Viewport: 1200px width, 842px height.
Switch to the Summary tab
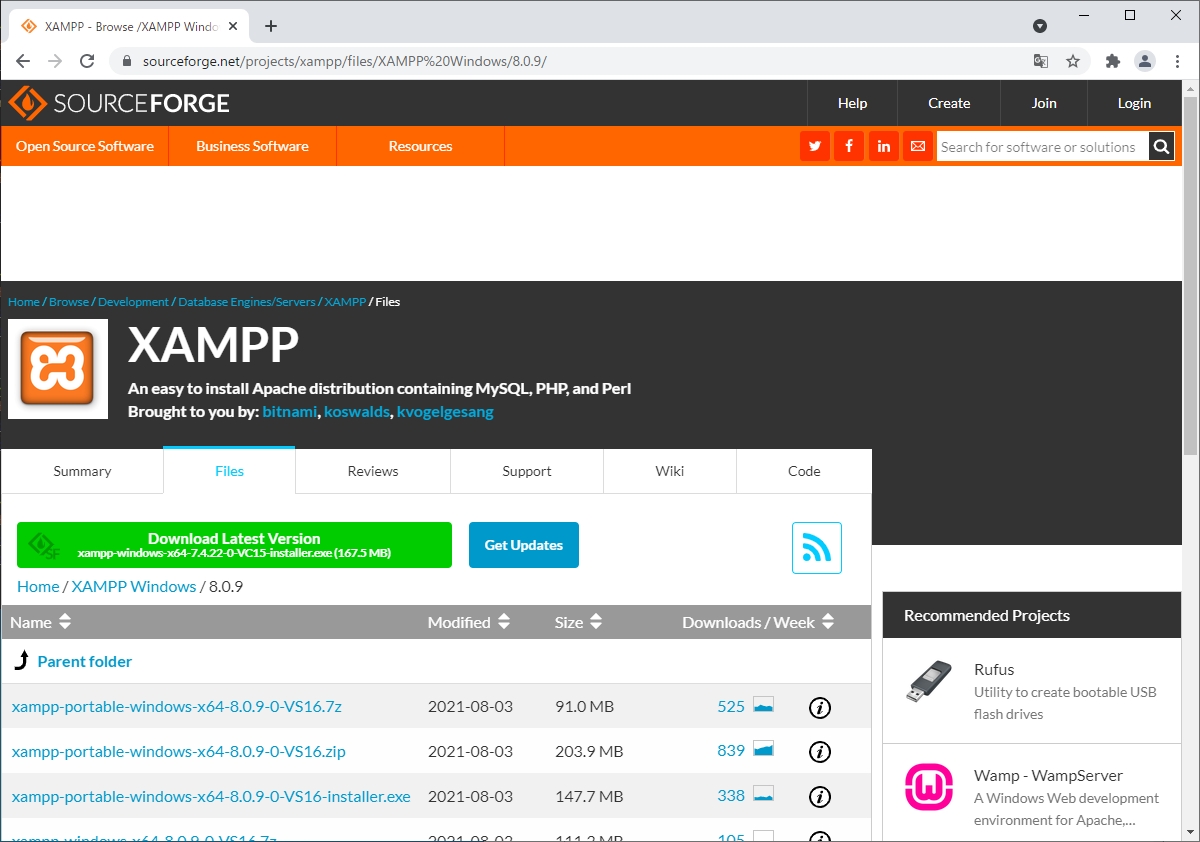coord(82,470)
